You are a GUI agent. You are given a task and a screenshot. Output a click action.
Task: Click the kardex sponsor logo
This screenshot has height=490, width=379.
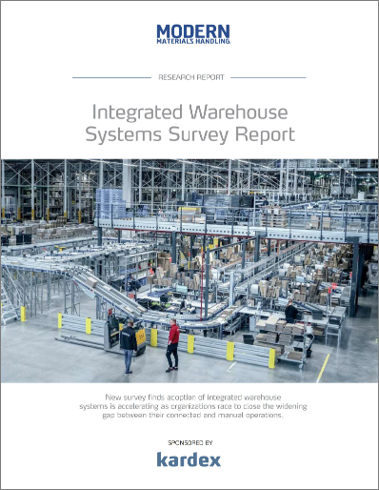click(x=189, y=460)
